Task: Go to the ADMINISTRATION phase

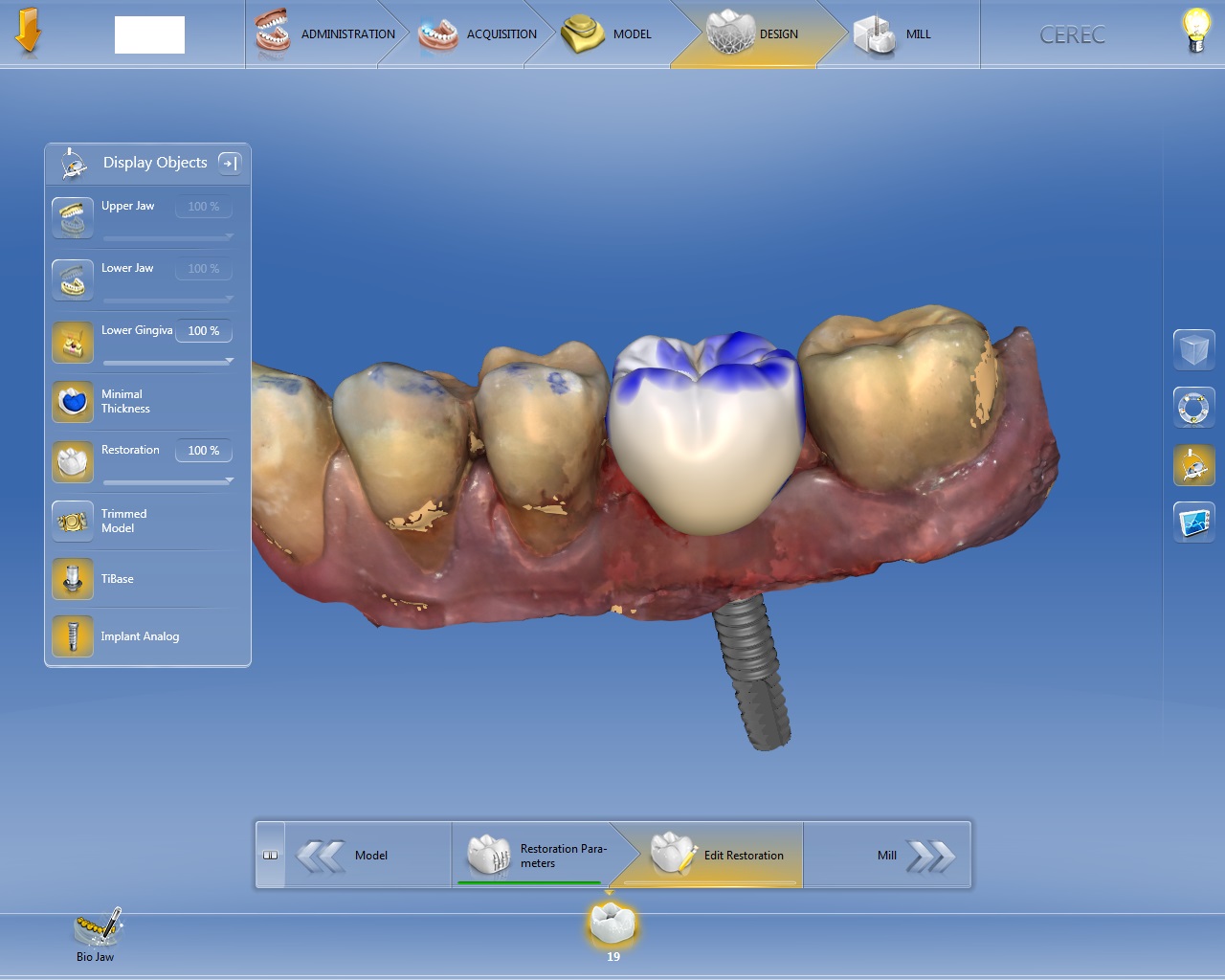Action: click(x=325, y=34)
